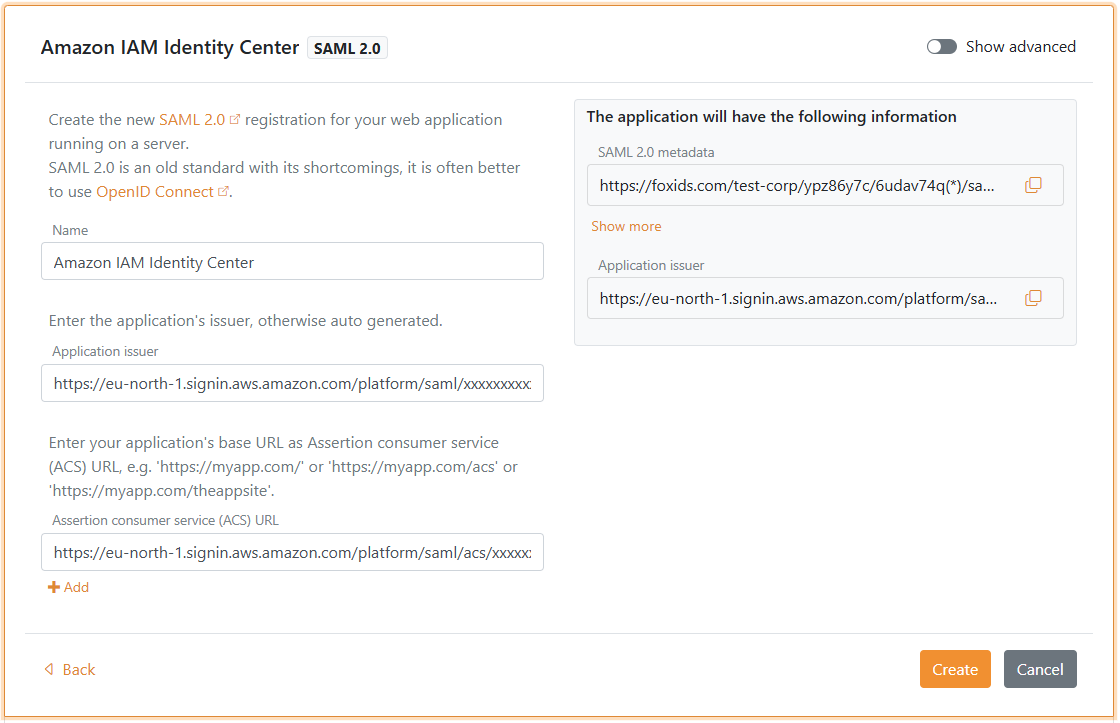Open the OpenID Connect documentation link

[x=155, y=192]
